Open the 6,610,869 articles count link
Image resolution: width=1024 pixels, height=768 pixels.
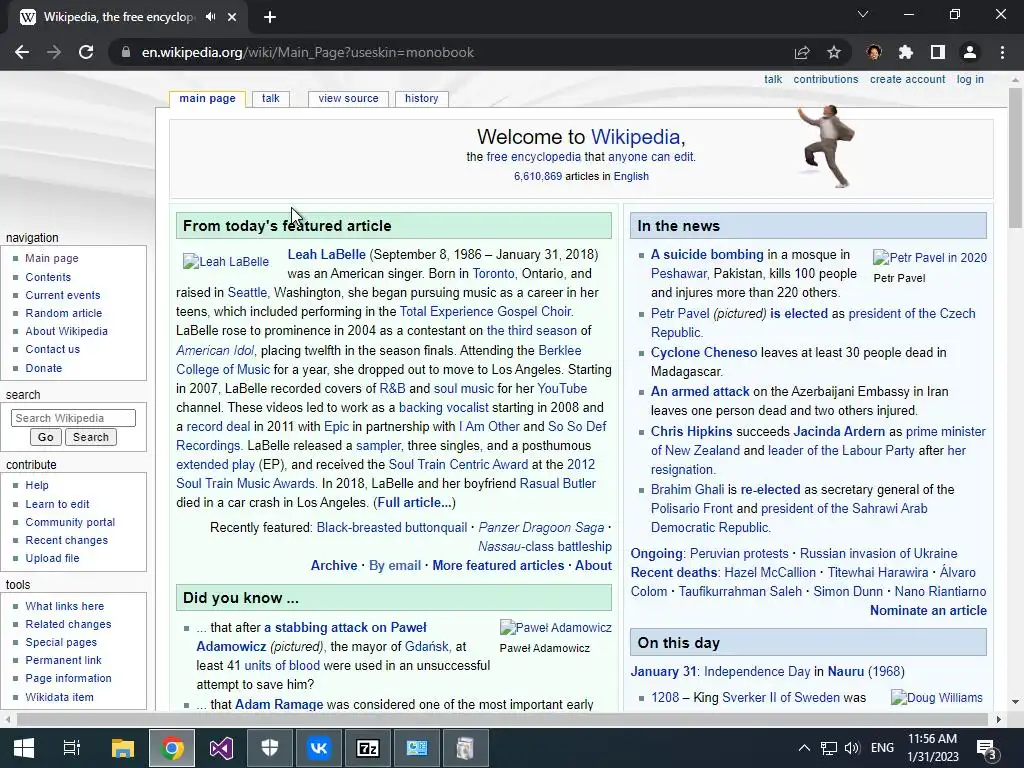click(x=537, y=176)
